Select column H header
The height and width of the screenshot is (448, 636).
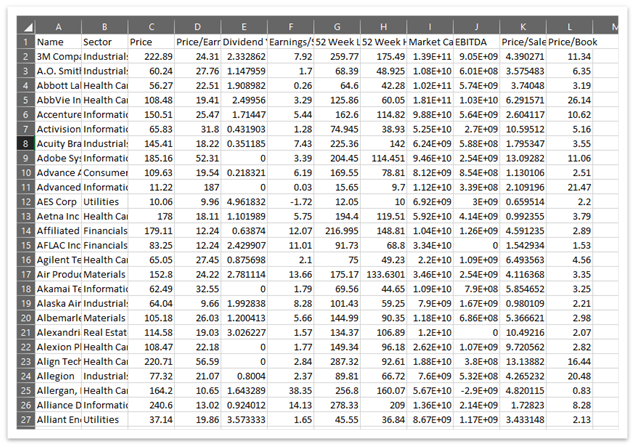(383, 27)
